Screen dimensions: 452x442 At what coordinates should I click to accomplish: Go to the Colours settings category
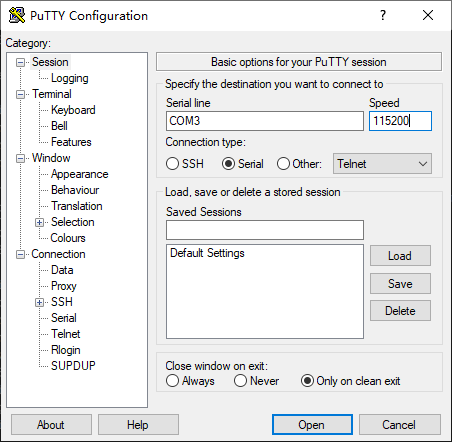click(68, 238)
